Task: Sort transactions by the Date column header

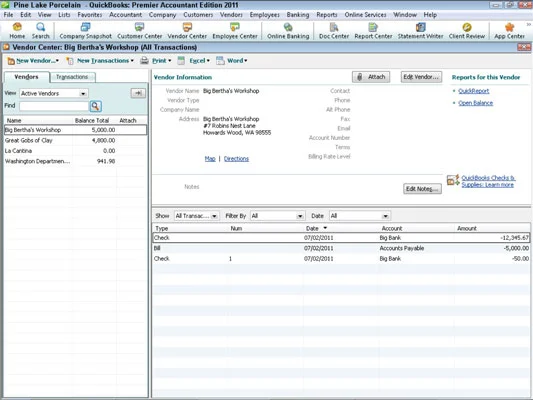Action: 341,228
